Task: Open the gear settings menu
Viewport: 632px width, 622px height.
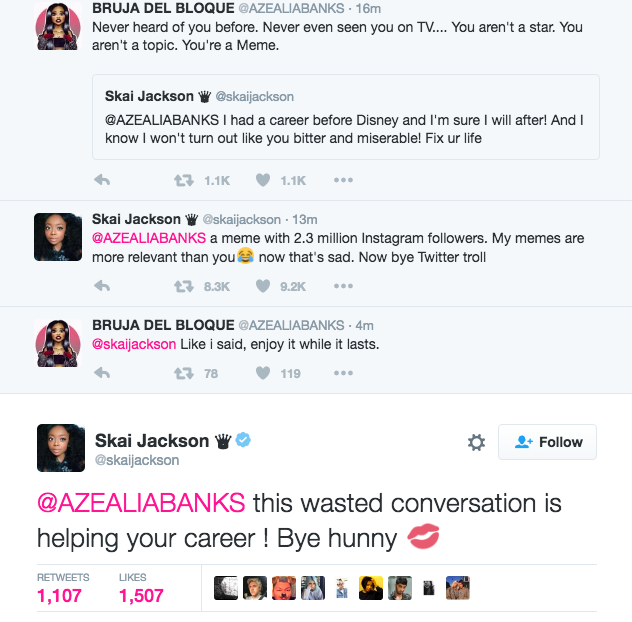Action: point(476,442)
